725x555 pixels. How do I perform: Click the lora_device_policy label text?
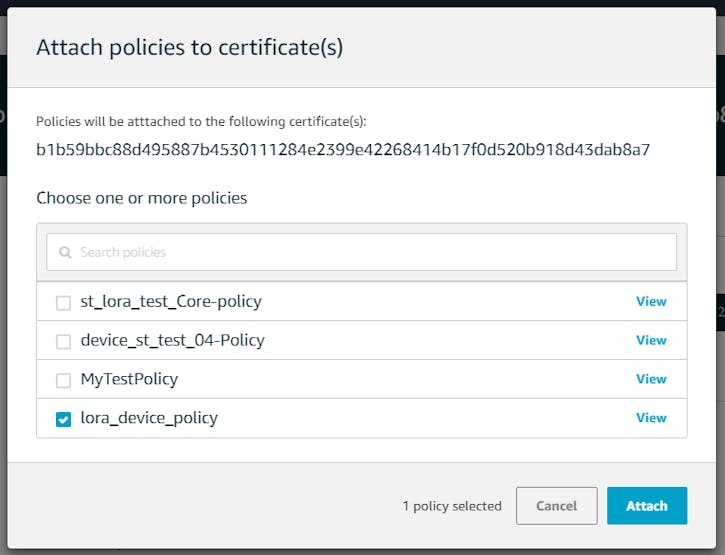149,418
